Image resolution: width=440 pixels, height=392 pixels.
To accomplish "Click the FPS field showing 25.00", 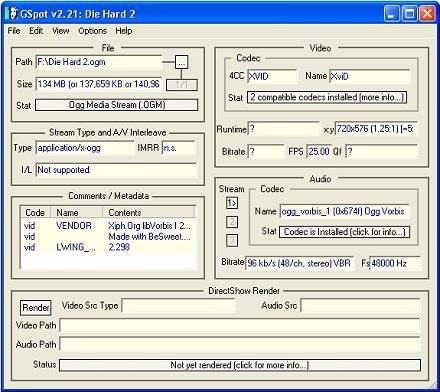I will (319, 151).
